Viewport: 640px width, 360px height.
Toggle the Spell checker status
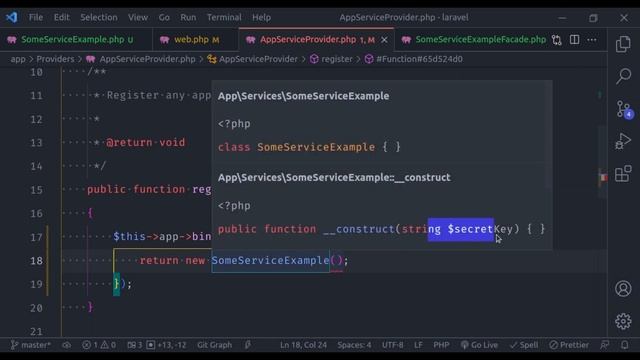click(x=524, y=345)
